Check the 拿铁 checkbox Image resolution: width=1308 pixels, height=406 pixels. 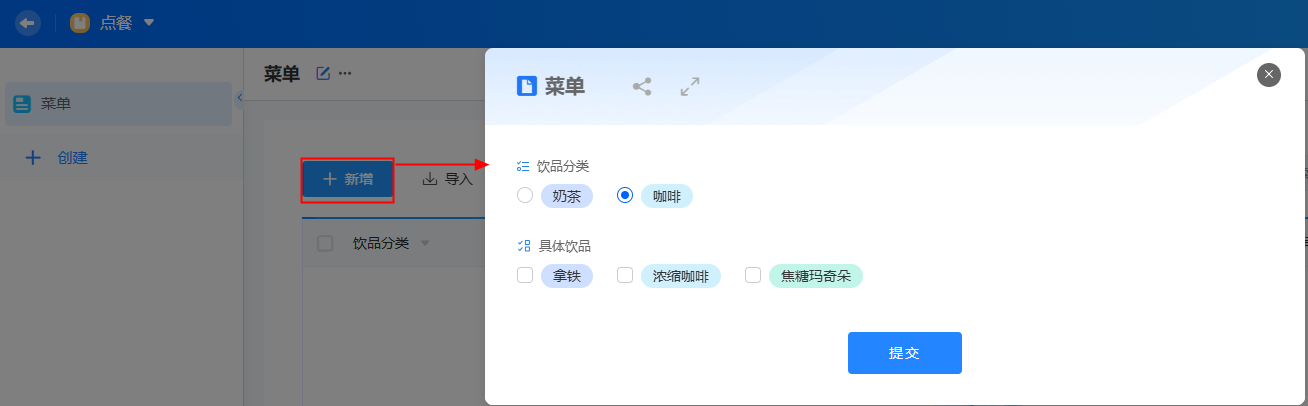tap(525, 275)
